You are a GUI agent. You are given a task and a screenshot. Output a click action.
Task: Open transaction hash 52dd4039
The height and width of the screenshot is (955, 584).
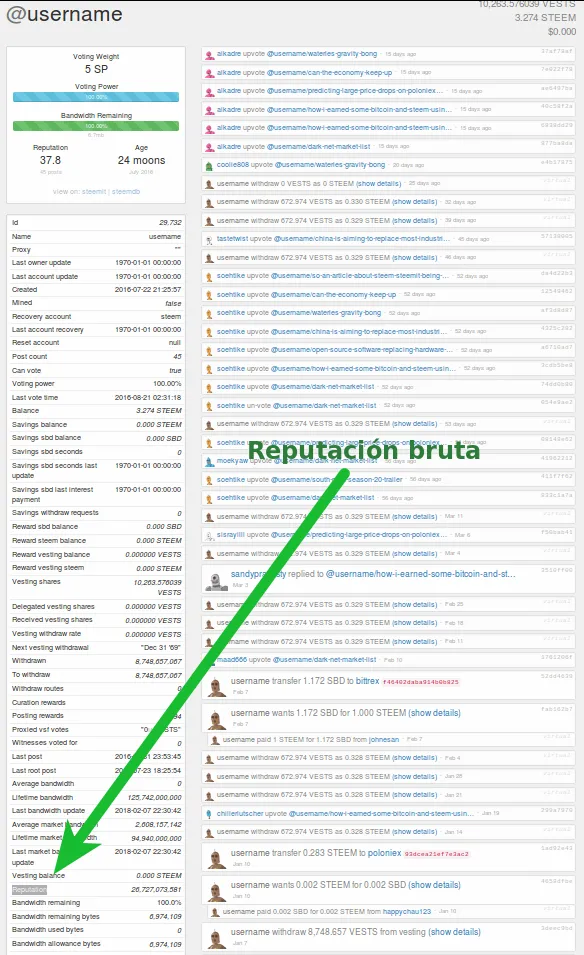557,676
